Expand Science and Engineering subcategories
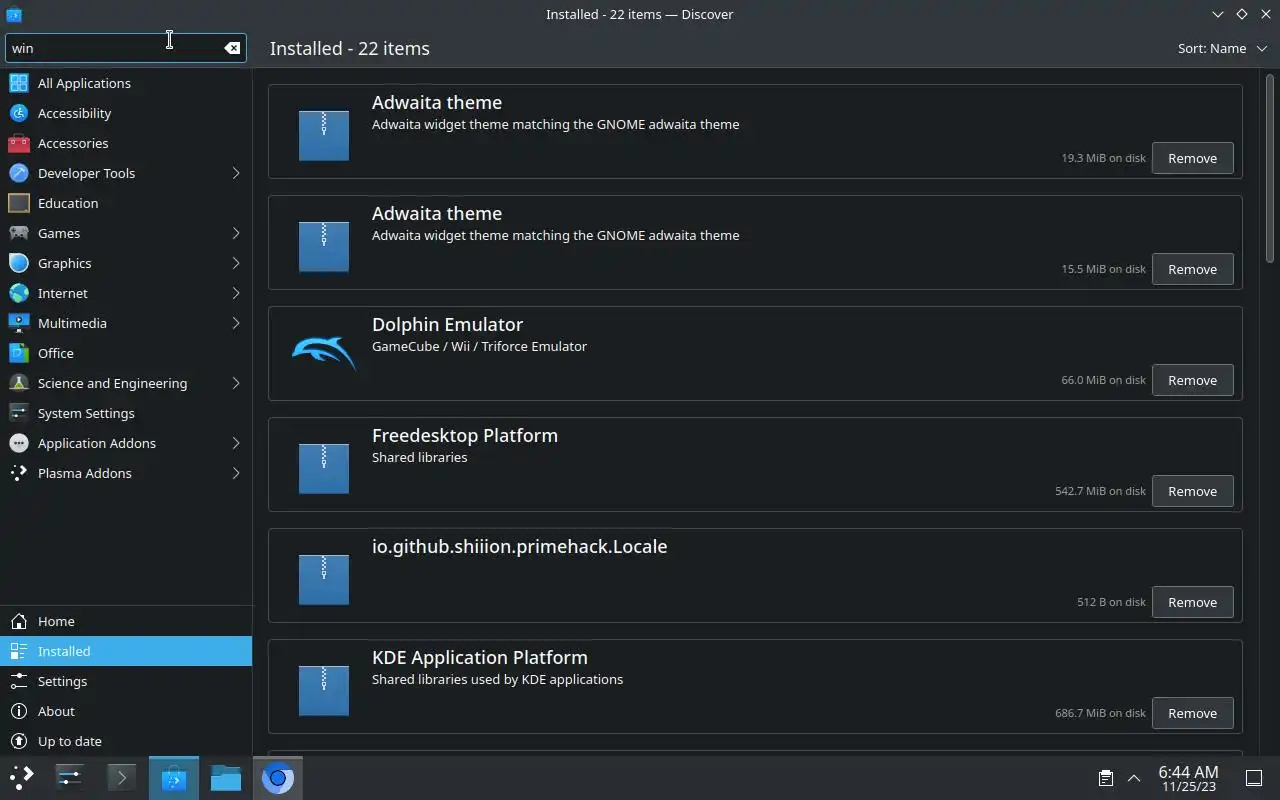This screenshot has height=800, width=1280. point(236,383)
